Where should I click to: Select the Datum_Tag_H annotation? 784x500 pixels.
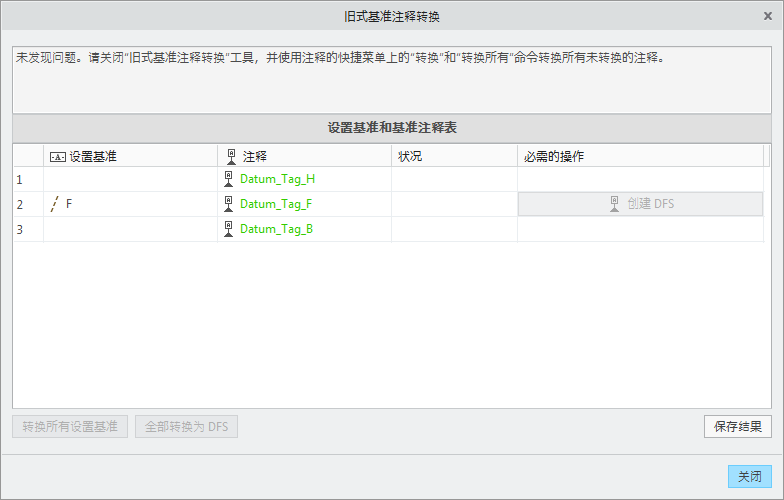click(277, 179)
